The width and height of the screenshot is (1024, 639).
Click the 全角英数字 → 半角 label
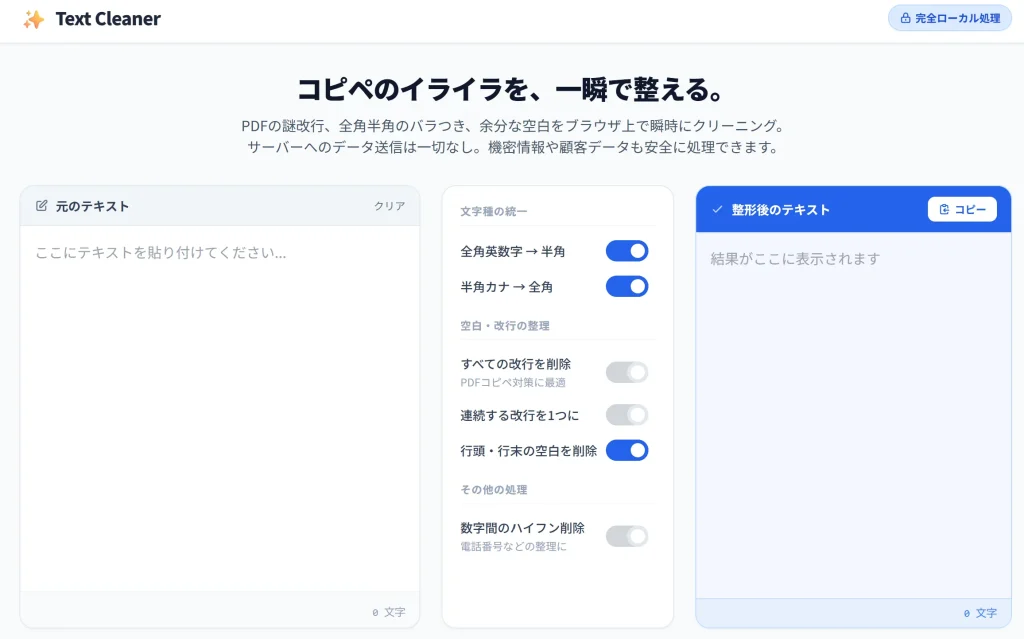[x=513, y=252]
